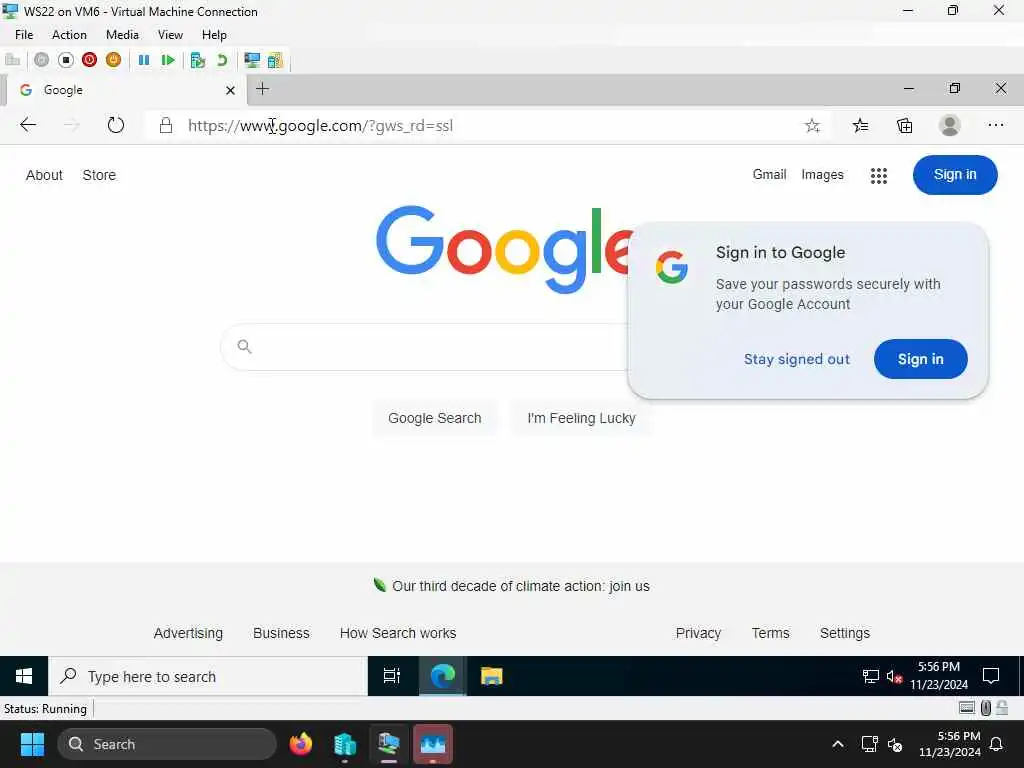Viewport: 1024px width, 768px height.
Task: Click the Google search input box
Action: 424,347
